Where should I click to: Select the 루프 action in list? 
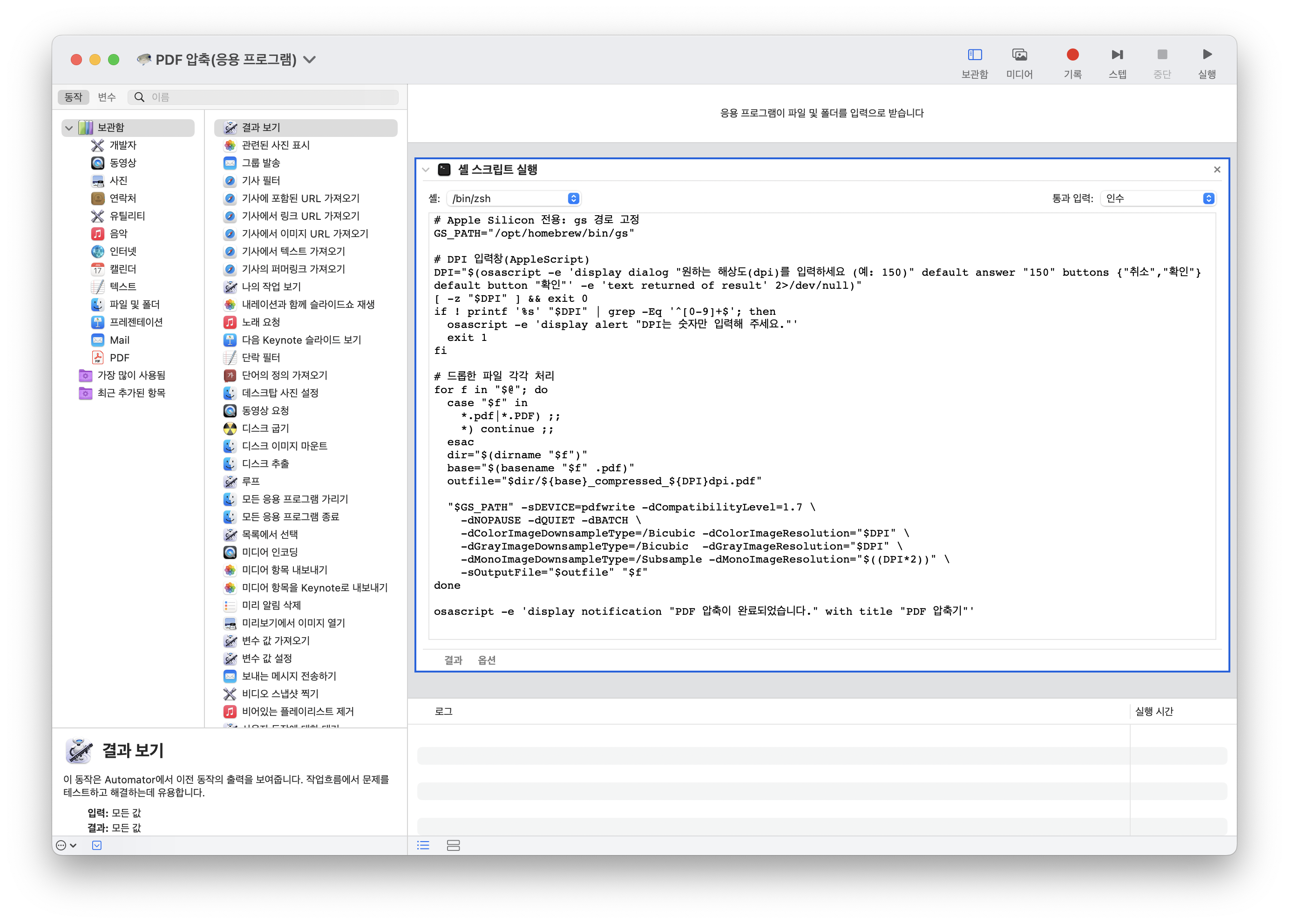point(251,481)
